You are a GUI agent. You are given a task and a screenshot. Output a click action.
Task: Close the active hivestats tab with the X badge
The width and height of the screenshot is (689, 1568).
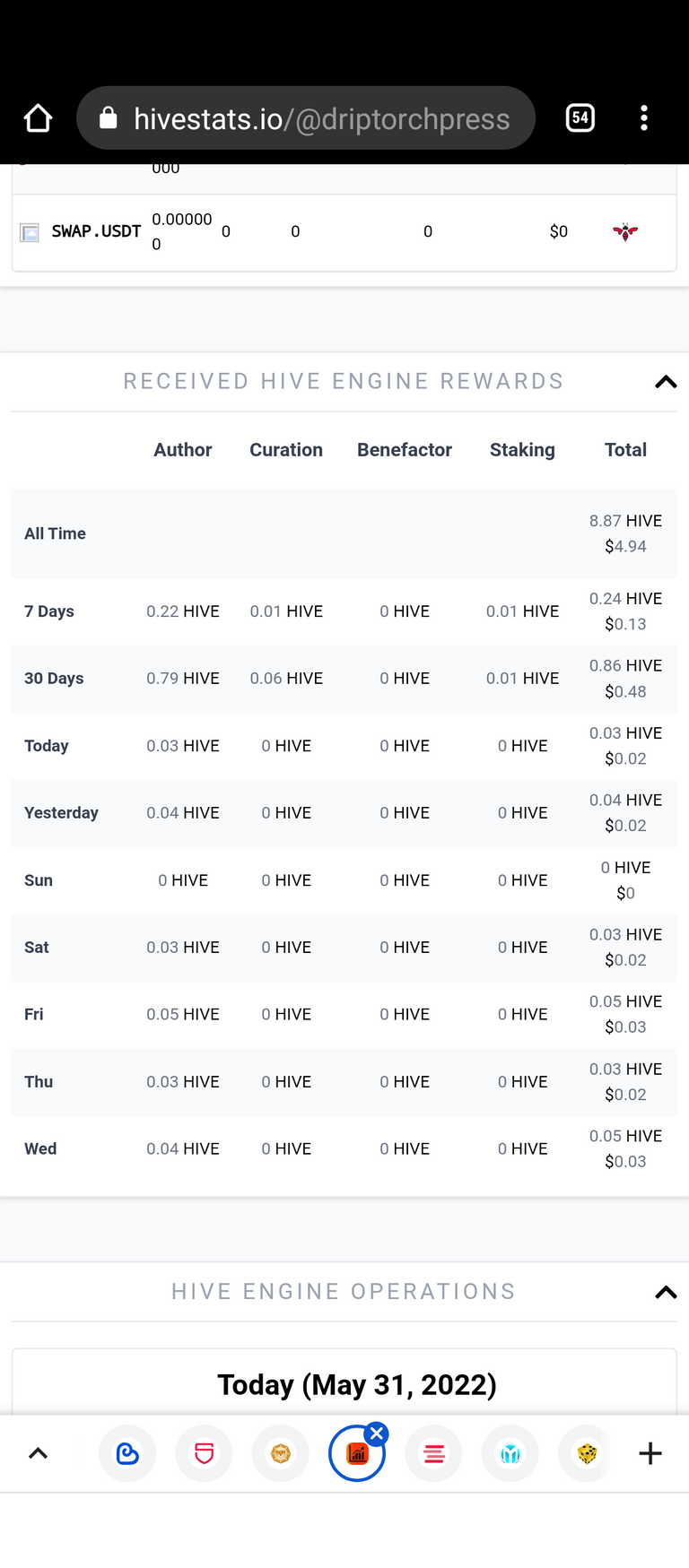[377, 1434]
